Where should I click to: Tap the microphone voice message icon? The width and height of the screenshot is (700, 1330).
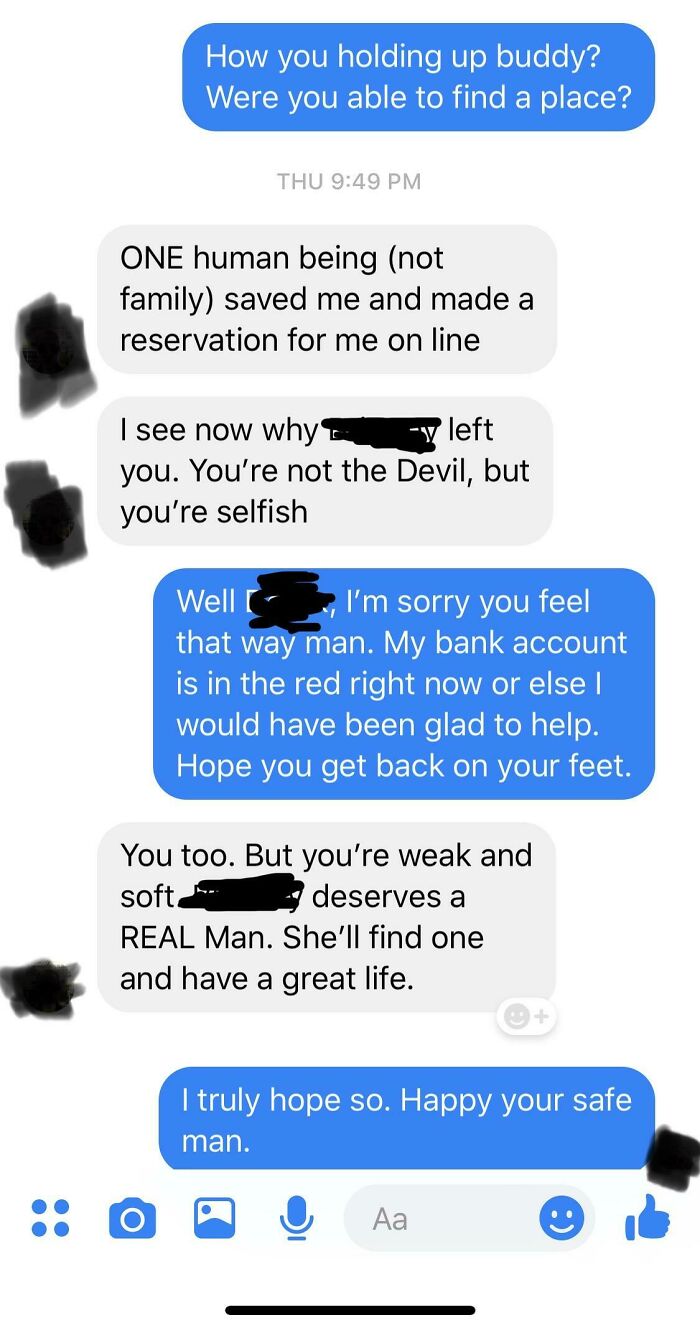[x=295, y=1218]
